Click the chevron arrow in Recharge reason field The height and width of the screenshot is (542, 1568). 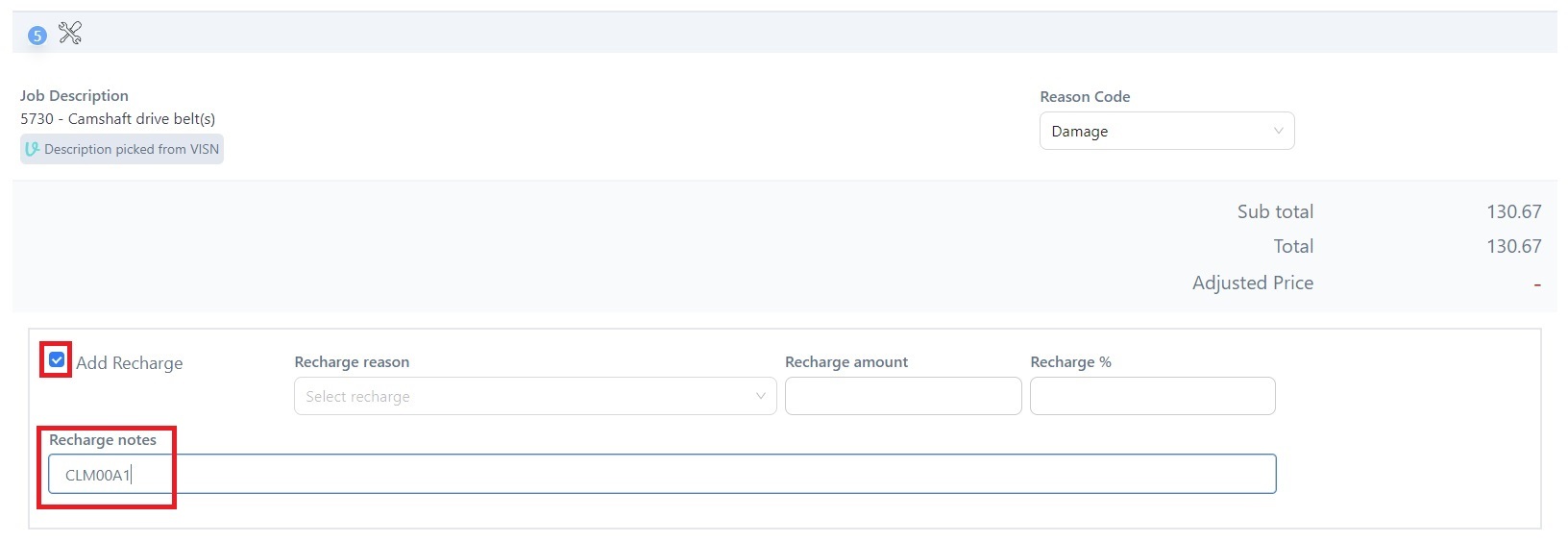coord(760,396)
